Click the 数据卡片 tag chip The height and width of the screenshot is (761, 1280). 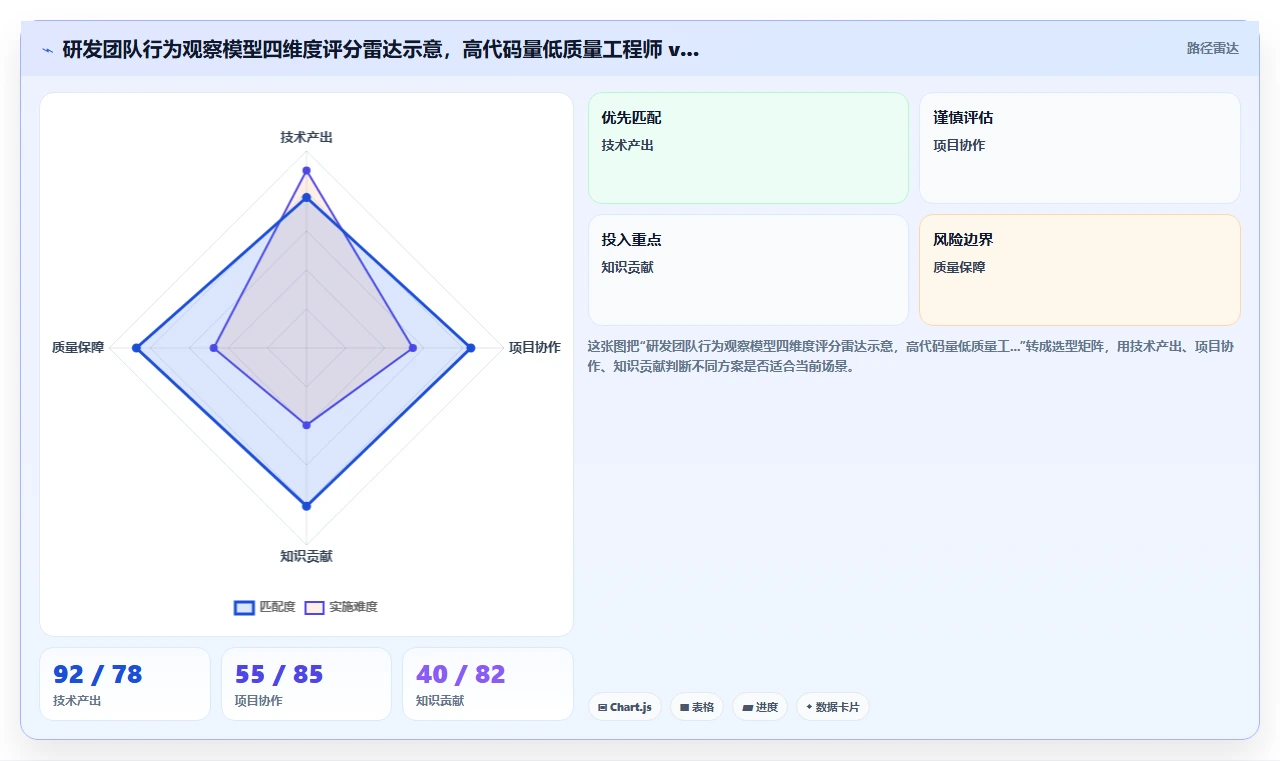[x=833, y=707]
